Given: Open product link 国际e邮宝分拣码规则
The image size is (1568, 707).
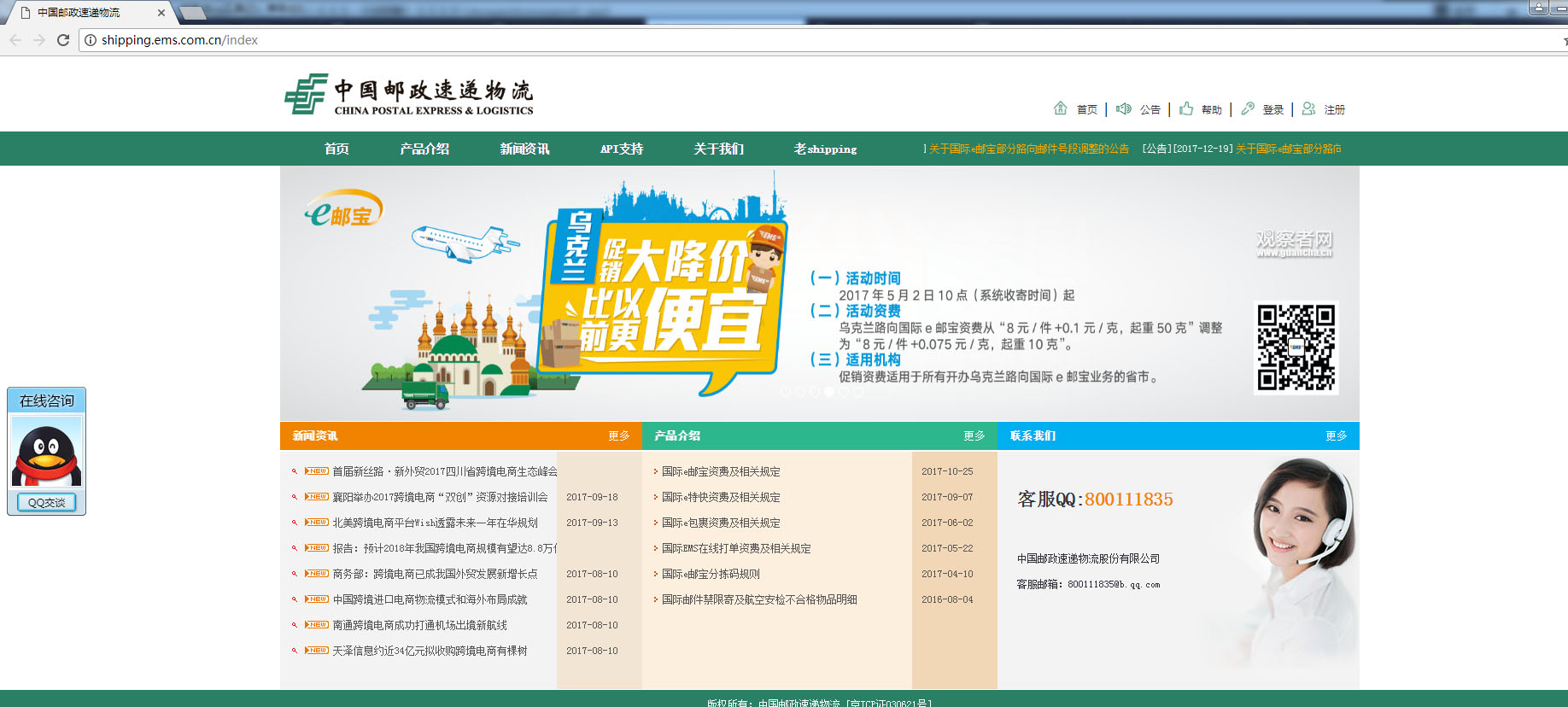Looking at the screenshot, I should coord(711,574).
